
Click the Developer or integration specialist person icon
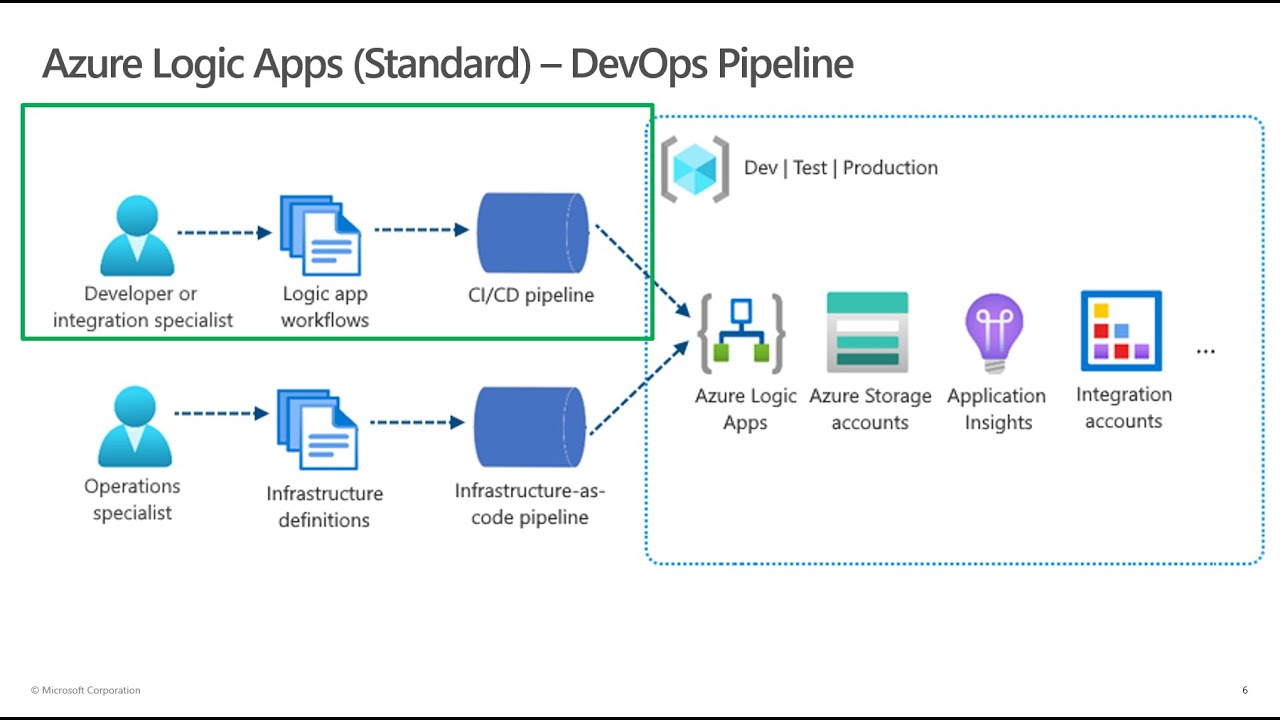pos(138,236)
